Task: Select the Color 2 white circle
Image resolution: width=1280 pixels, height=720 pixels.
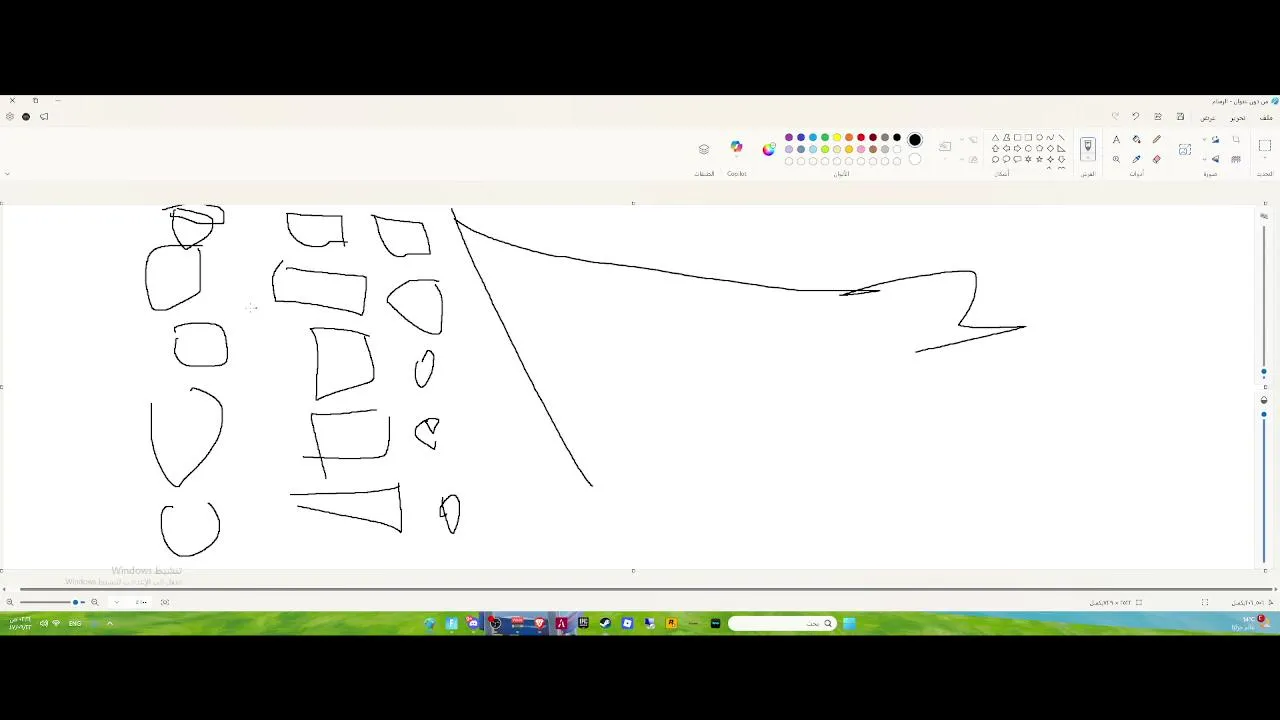Action: point(915,159)
